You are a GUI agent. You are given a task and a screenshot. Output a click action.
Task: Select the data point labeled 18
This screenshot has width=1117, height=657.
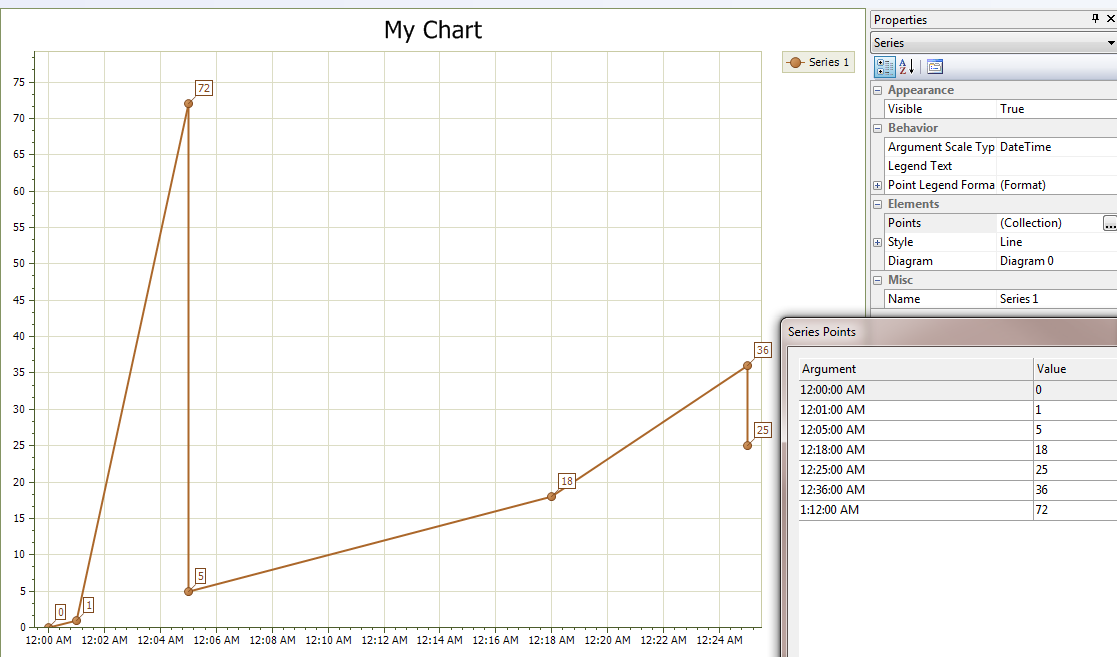[551, 496]
